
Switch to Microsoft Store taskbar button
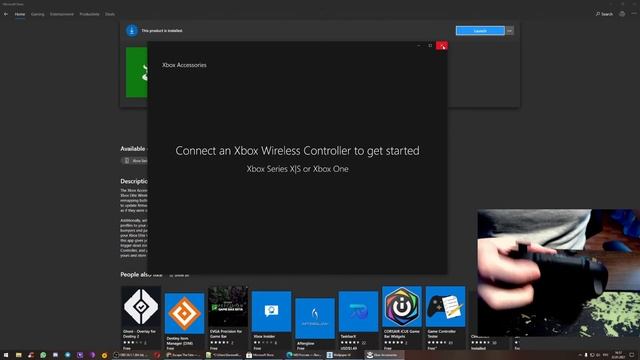tap(264, 355)
